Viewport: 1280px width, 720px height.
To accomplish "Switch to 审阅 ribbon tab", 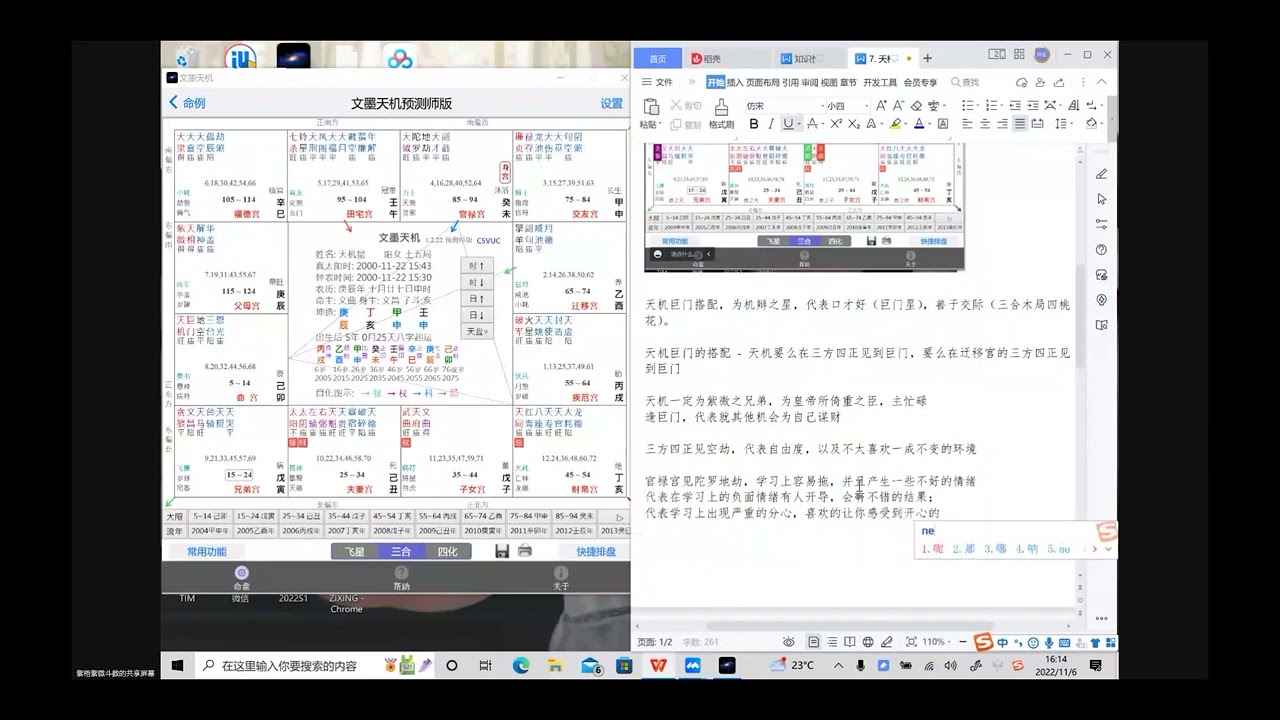I will [x=810, y=82].
